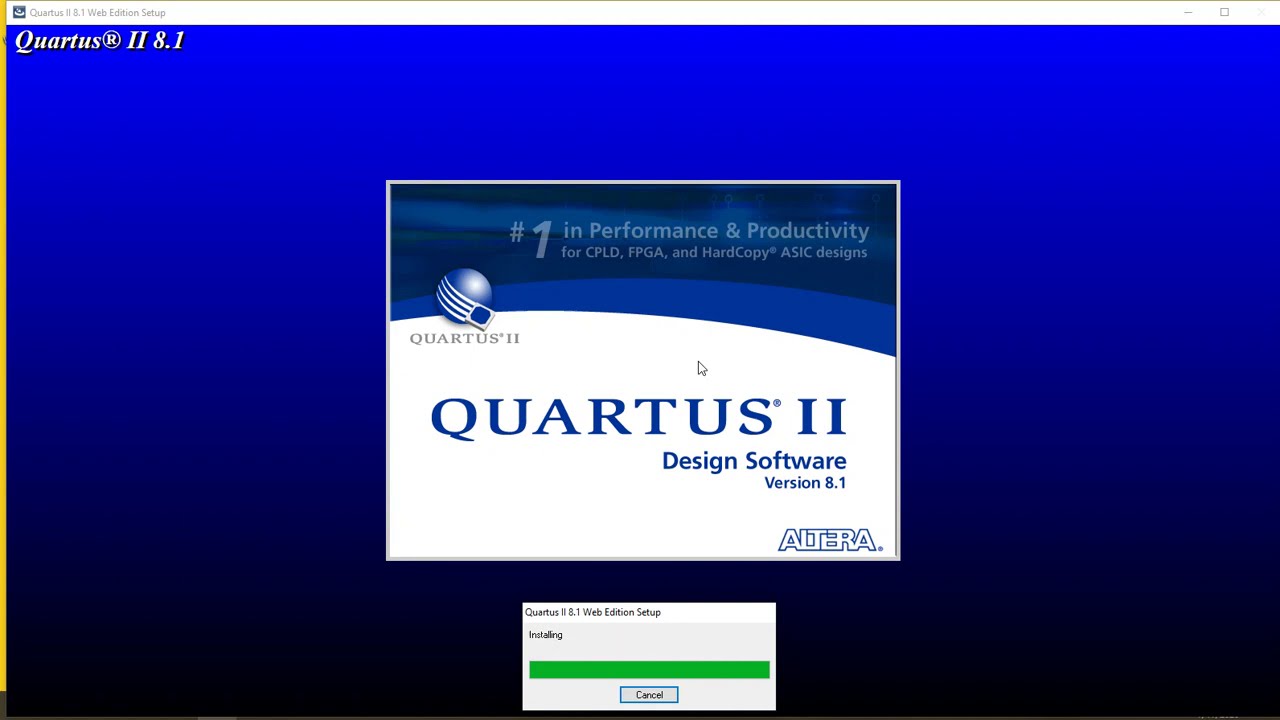Click the Altera logo on the splash
This screenshot has width=1280, height=720.
(x=830, y=540)
